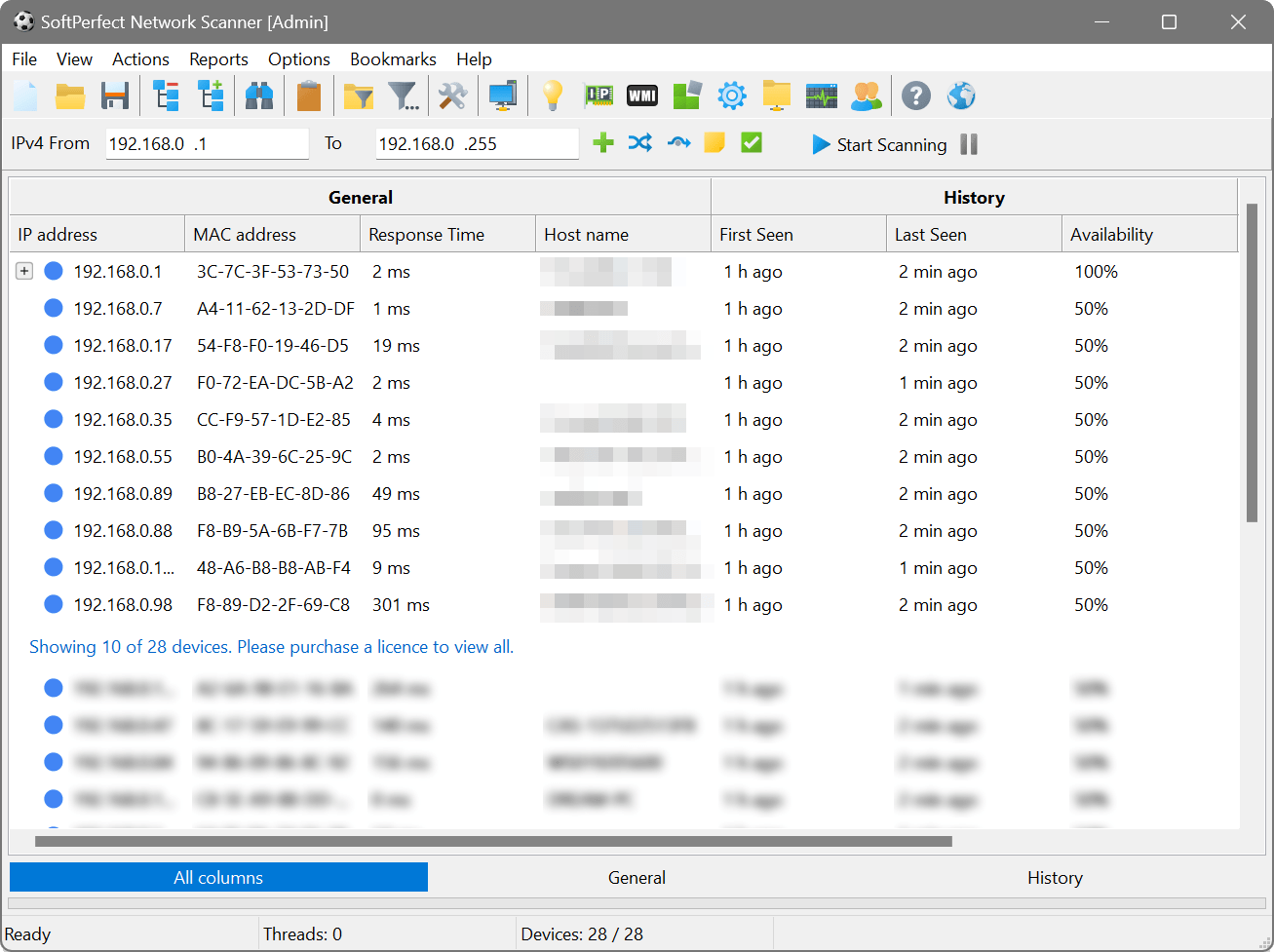Select the 192.168.0.7 row

624,308
